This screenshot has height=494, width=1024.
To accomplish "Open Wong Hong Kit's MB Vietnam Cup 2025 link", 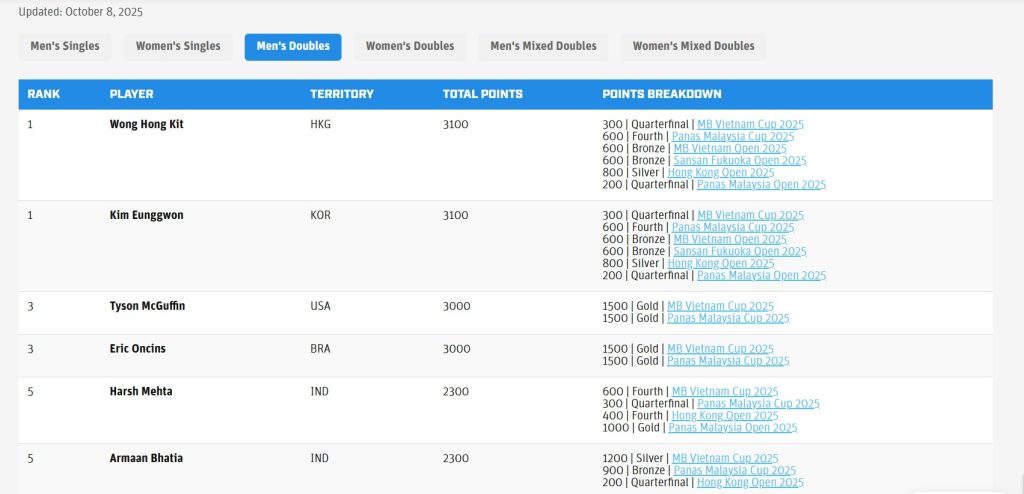I will pos(750,125).
